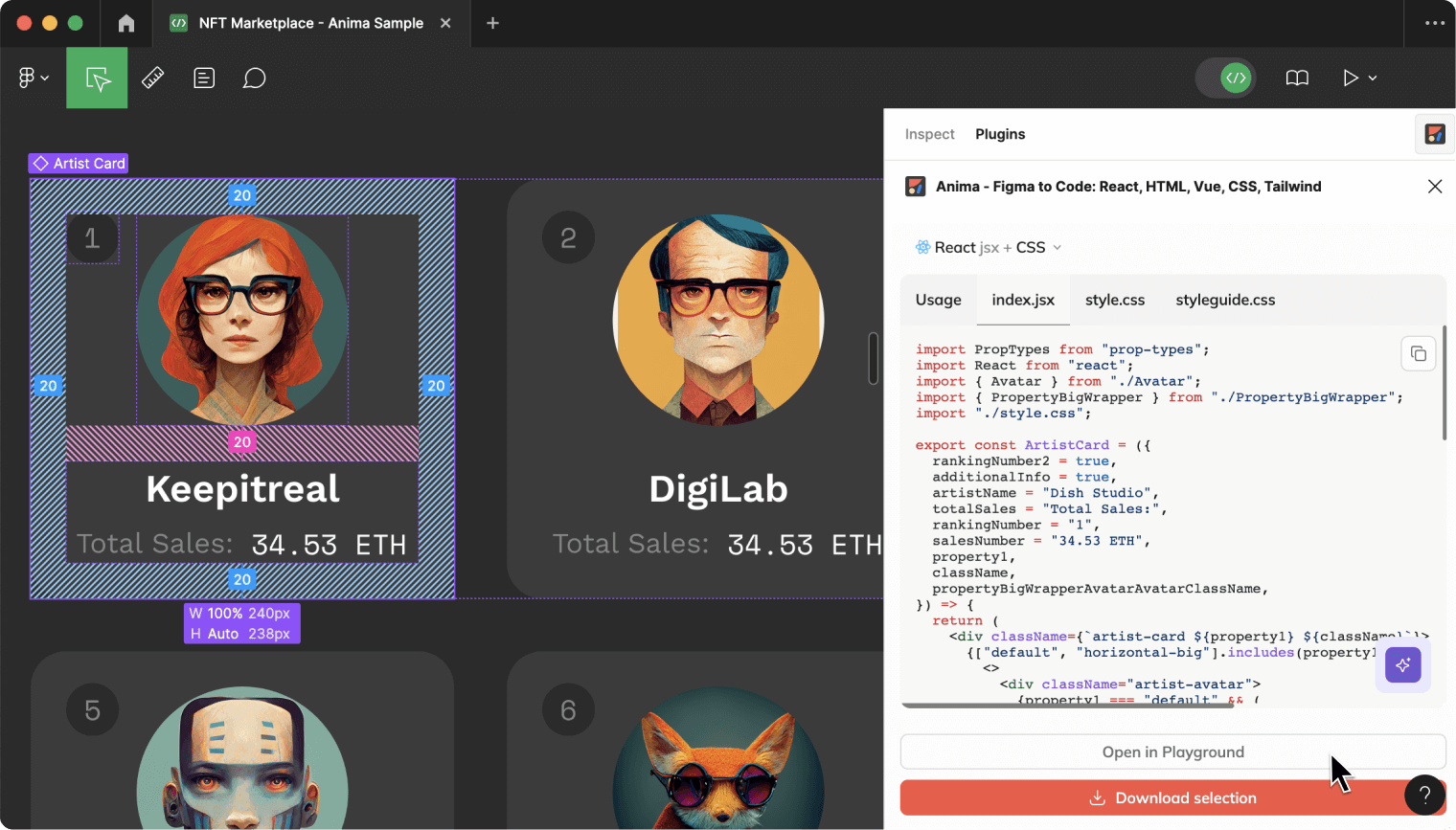Select the Move tool in toolbar
Viewport: 1456px width, 830px height.
coord(97,78)
